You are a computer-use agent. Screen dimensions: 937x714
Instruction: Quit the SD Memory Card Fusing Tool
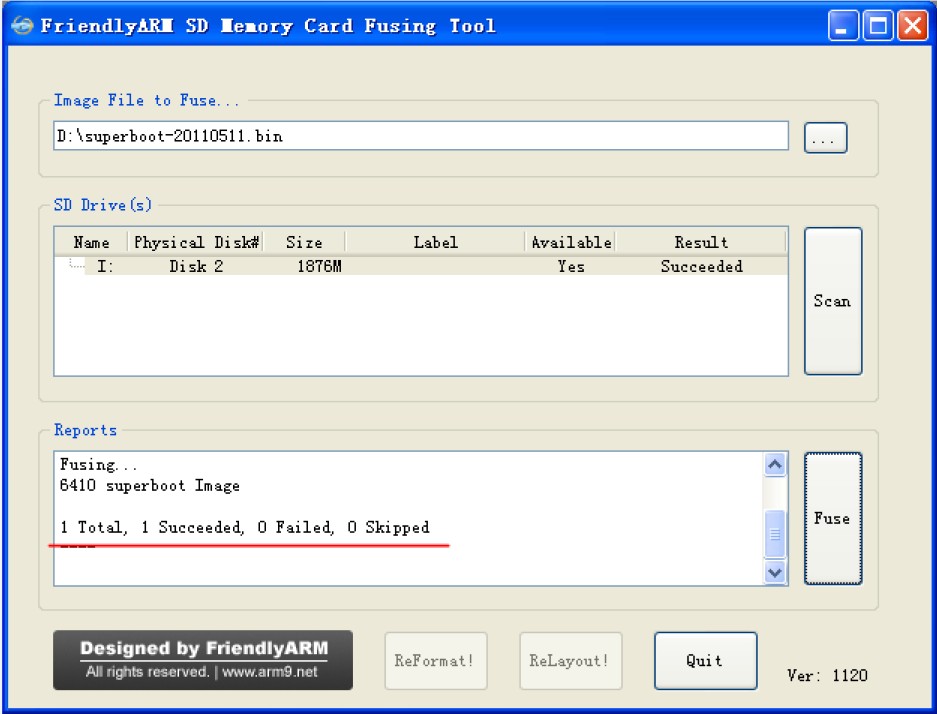coord(705,660)
